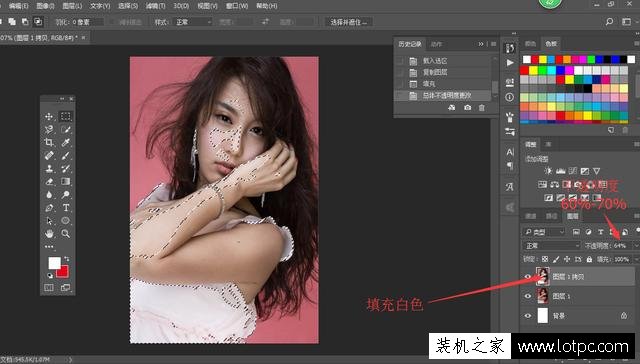The image size is (640, 364).
Task: Select the Dodge tool
Action: (65, 195)
